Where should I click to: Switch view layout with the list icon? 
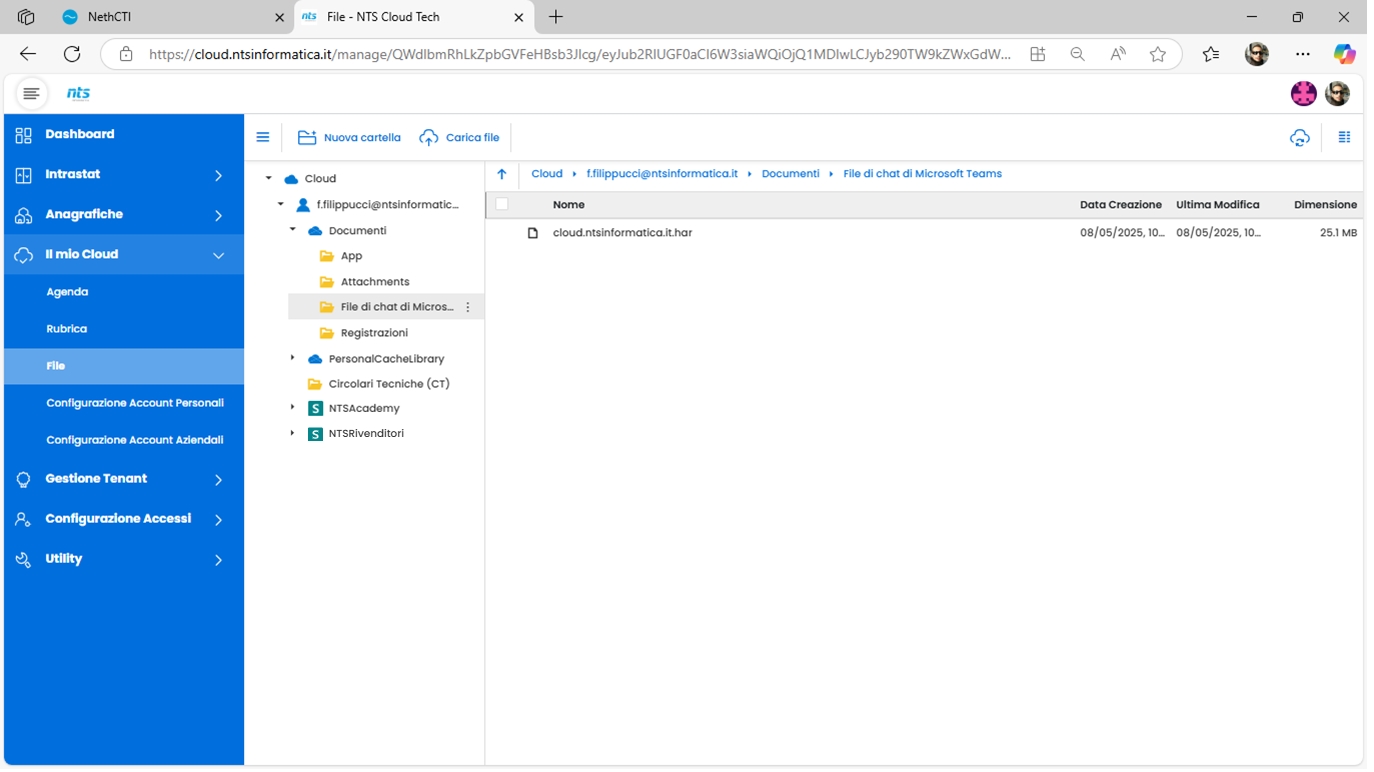click(x=1345, y=138)
